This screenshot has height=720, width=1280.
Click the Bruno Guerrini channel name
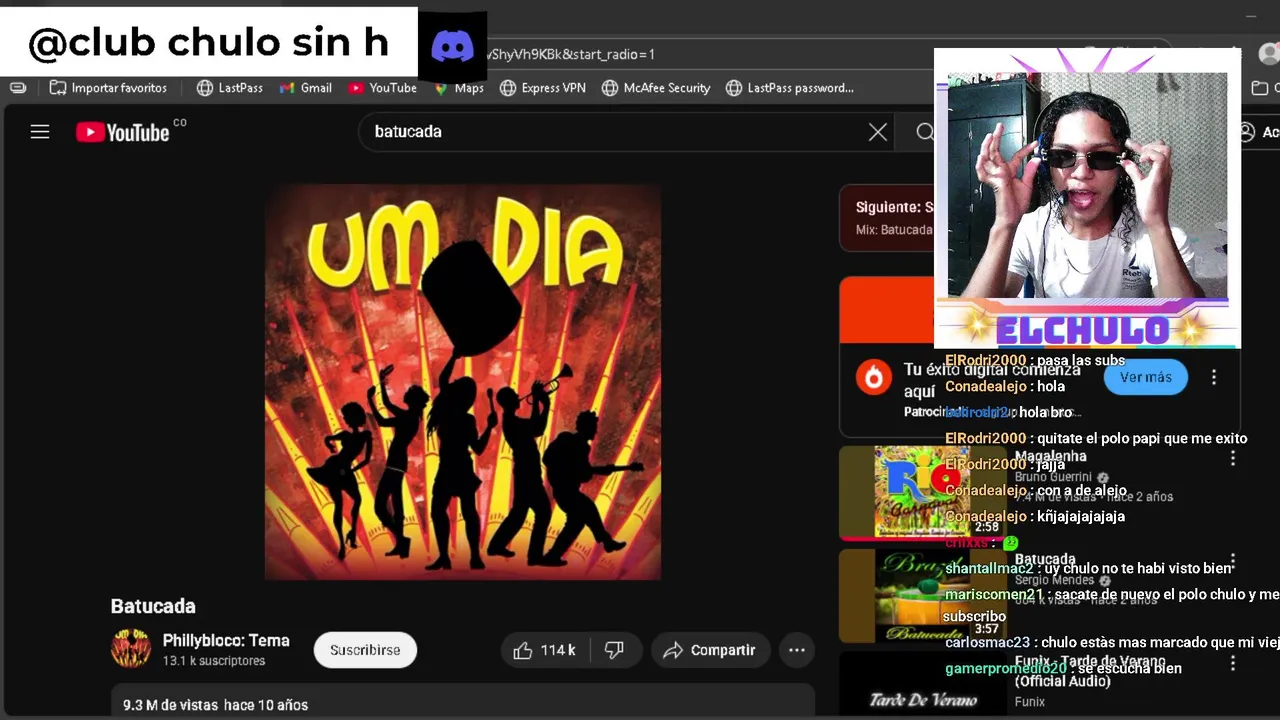pyautogui.click(x=1055, y=477)
